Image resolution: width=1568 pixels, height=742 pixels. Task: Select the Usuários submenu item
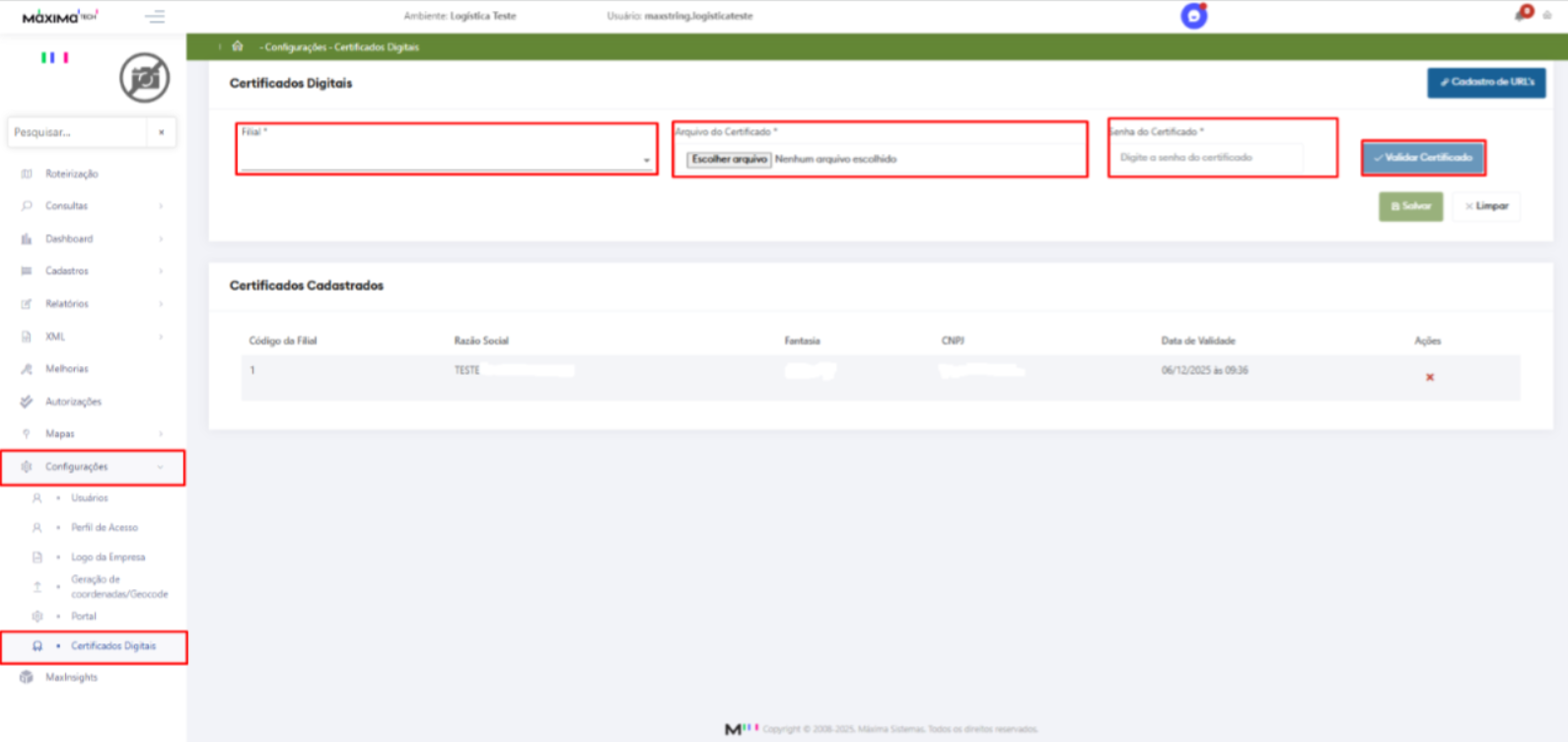pos(90,498)
